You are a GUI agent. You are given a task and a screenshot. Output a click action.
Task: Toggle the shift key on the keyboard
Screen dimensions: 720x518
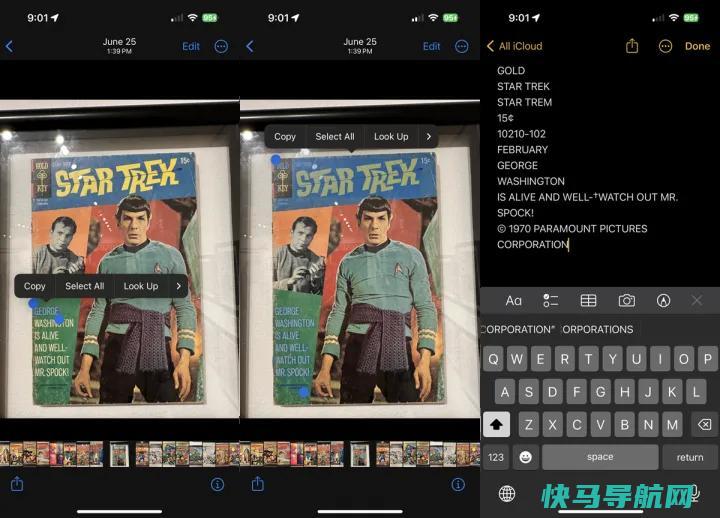pyautogui.click(x=496, y=424)
